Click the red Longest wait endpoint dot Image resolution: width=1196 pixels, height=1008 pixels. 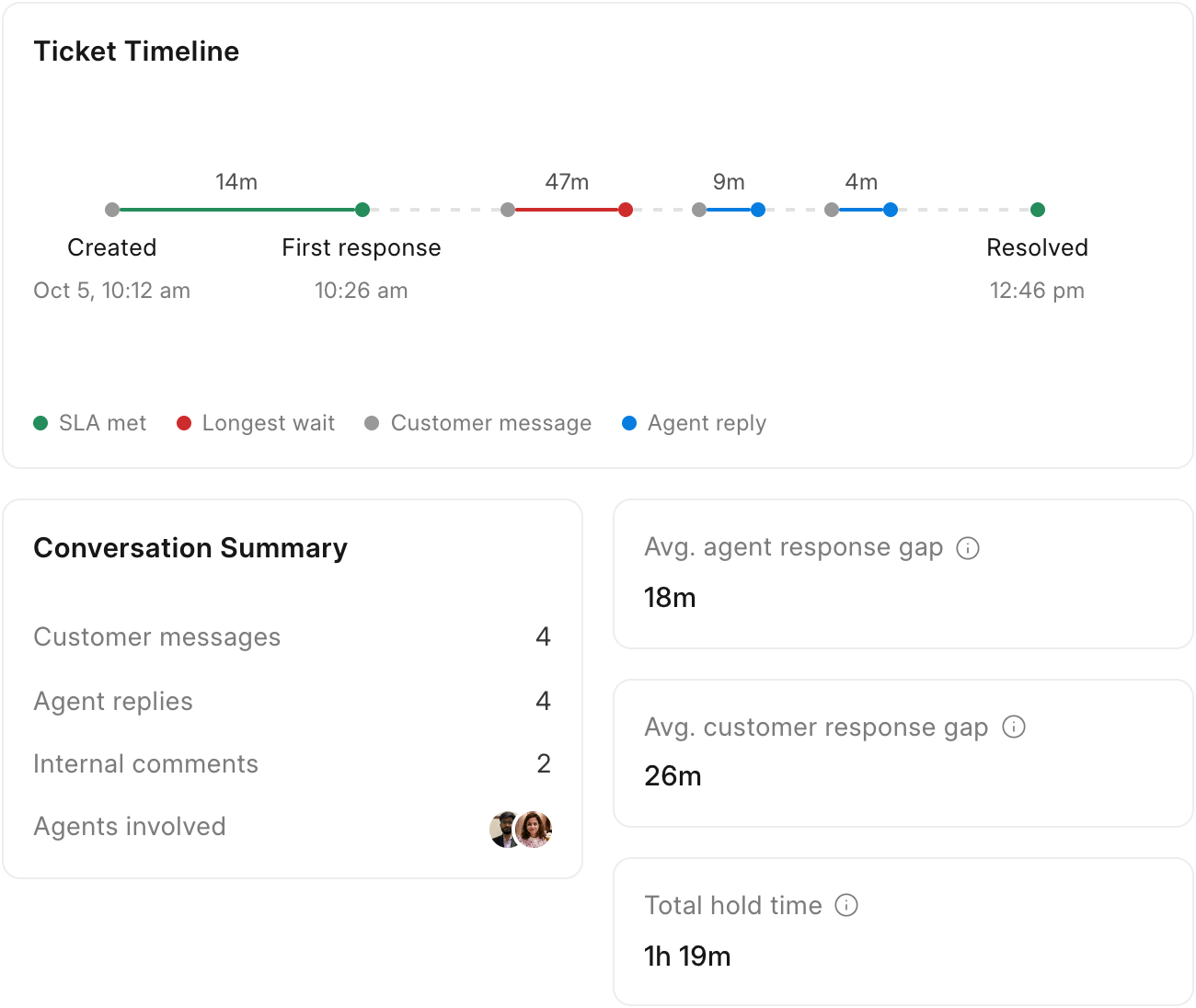626,210
